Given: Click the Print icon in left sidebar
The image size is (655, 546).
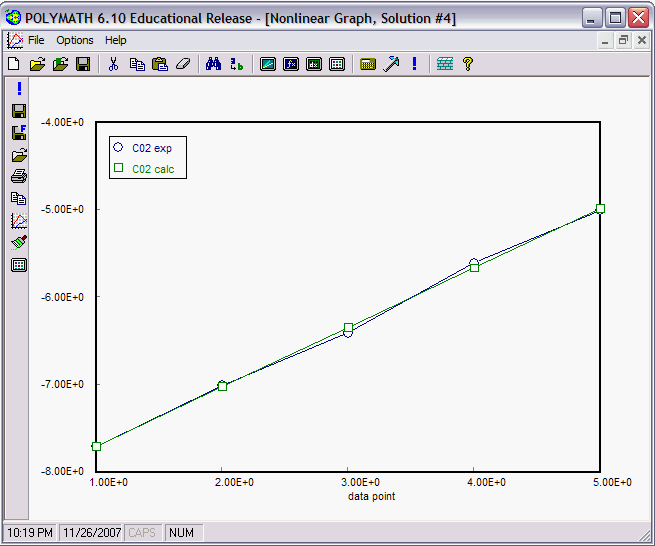Looking at the screenshot, I should 18,176.
